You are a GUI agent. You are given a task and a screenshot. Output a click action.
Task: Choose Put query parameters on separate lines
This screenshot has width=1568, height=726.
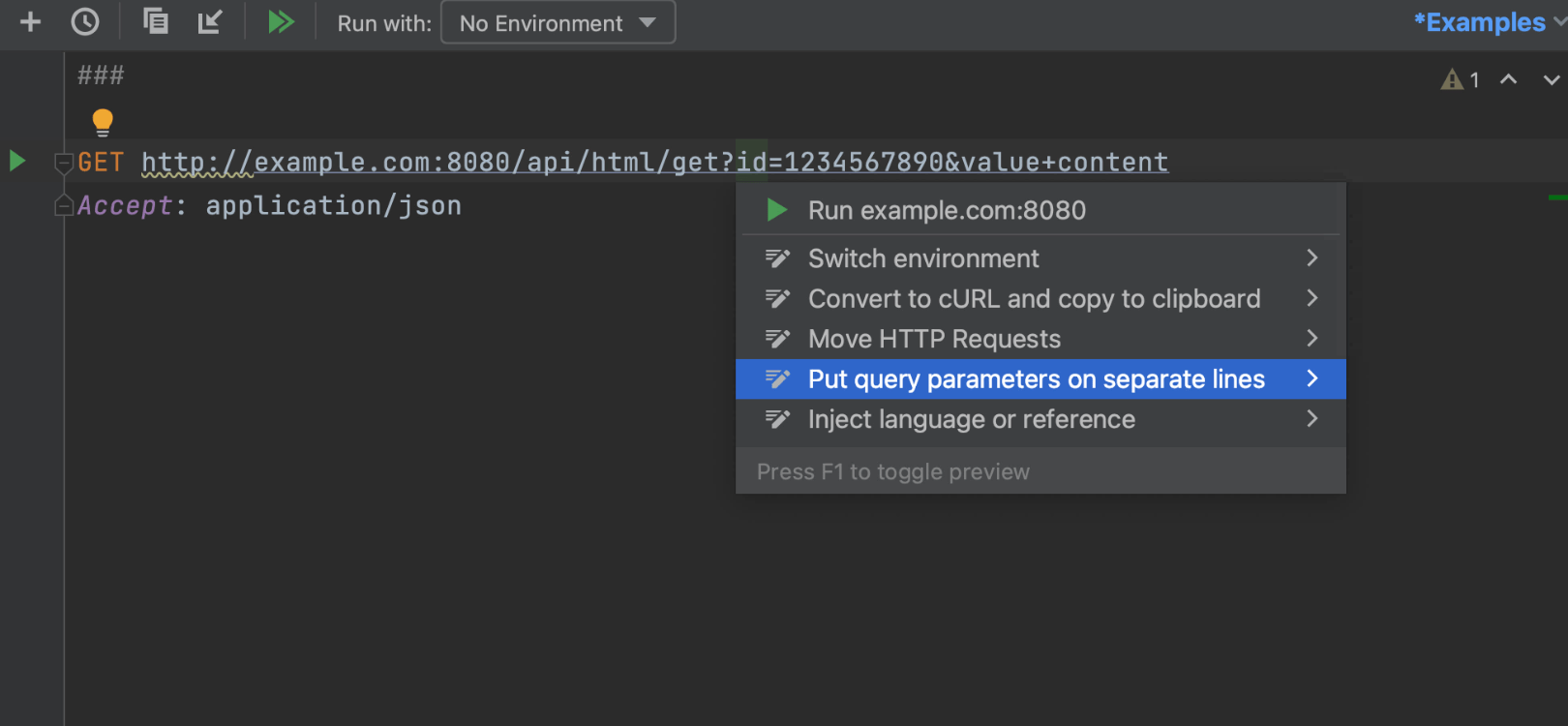click(1036, 379)
